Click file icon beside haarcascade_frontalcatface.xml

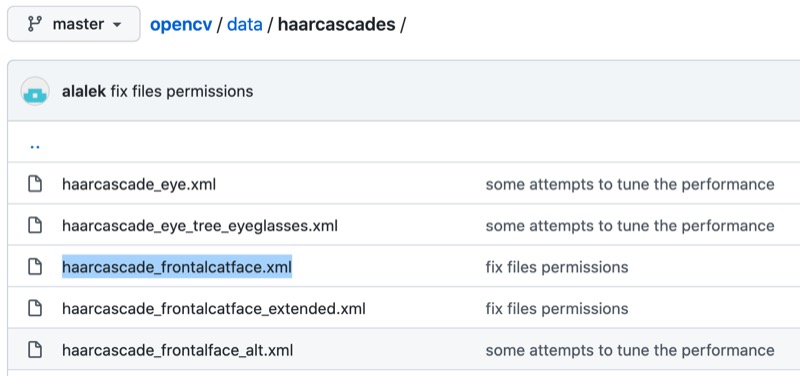point(35,266)
